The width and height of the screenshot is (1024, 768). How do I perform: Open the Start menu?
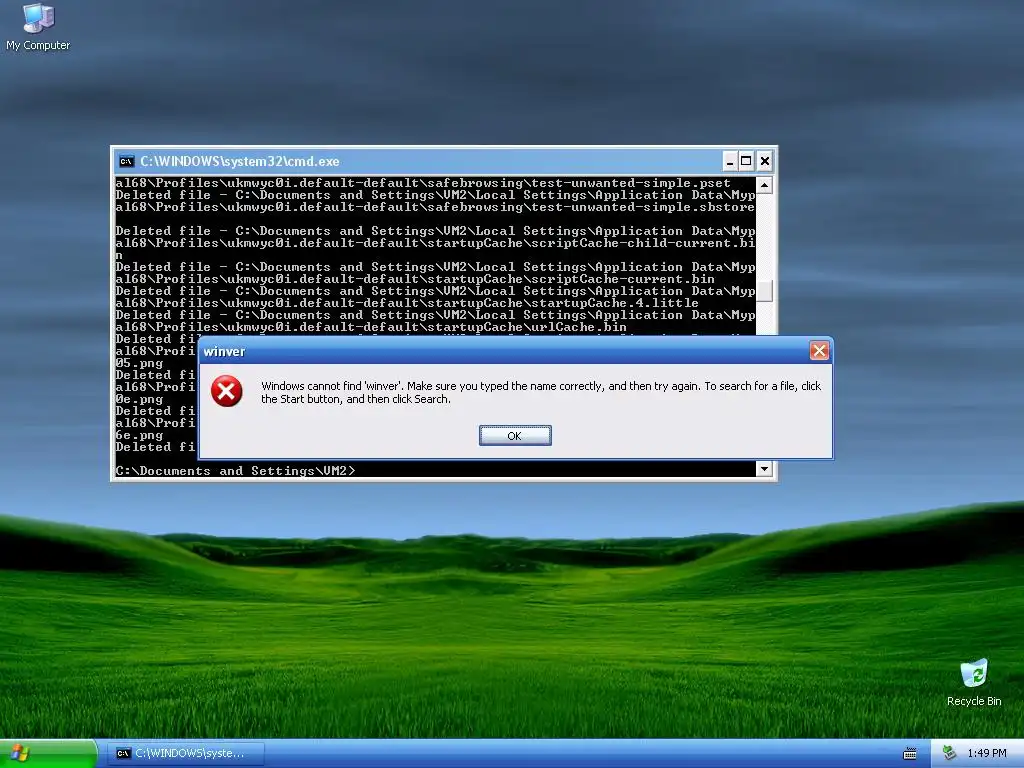[x=48, y=753]
